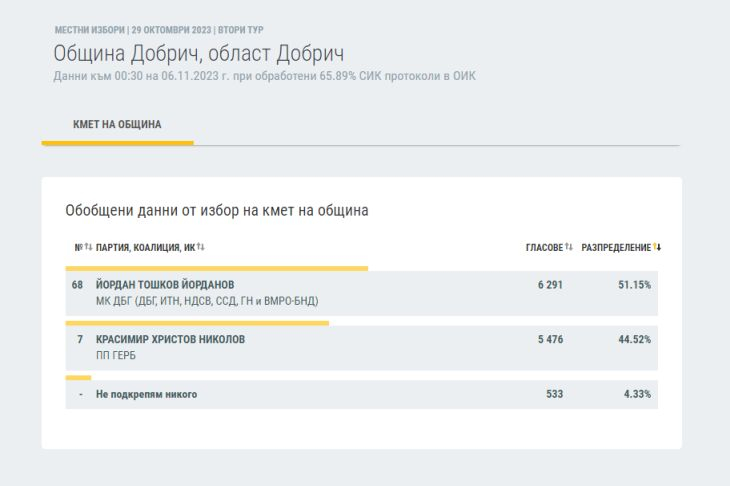This screenshot has height=486, width=730.
Task: Select candidate ЙОРДАН ТОШКОВ ЙОРДАНОВ
Action: 165,284
